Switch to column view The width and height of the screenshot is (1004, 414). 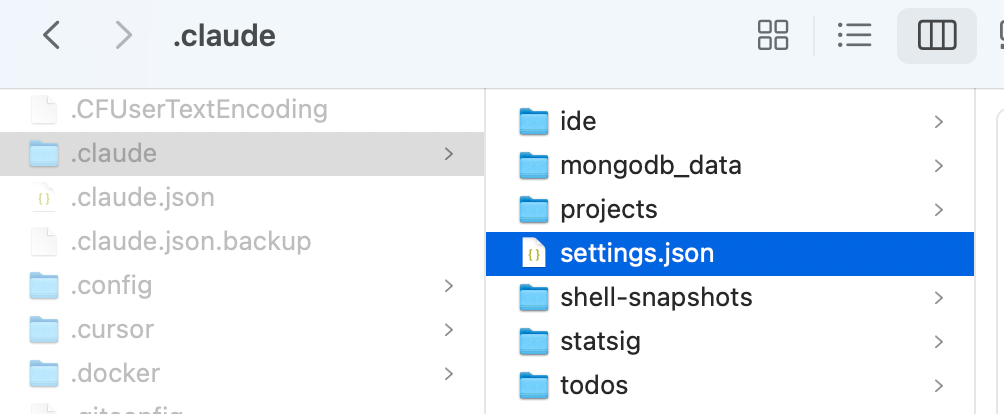coord(937,36)
